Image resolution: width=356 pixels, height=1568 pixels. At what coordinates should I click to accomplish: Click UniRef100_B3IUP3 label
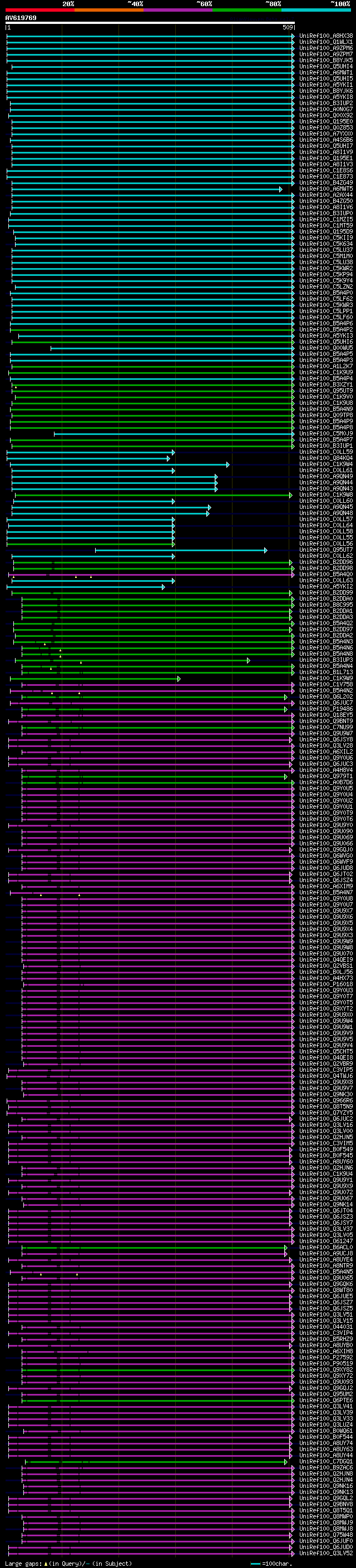(x=326, y=660)
